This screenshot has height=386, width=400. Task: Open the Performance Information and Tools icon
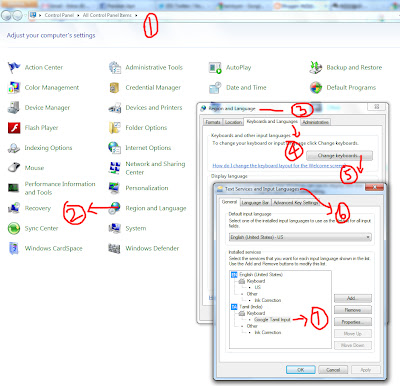click(x=14, y=188)
